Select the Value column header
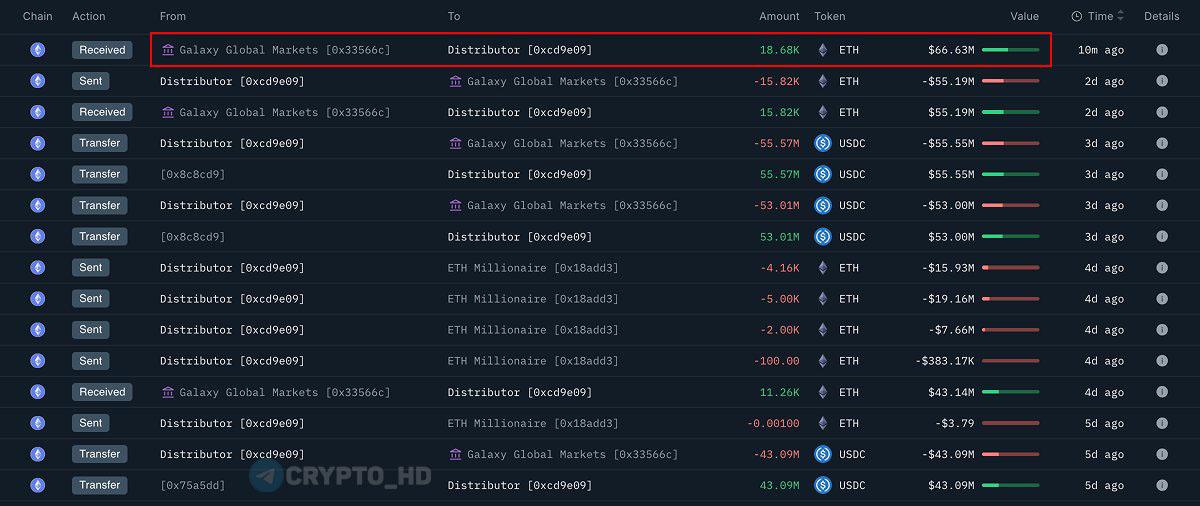 1024,16
